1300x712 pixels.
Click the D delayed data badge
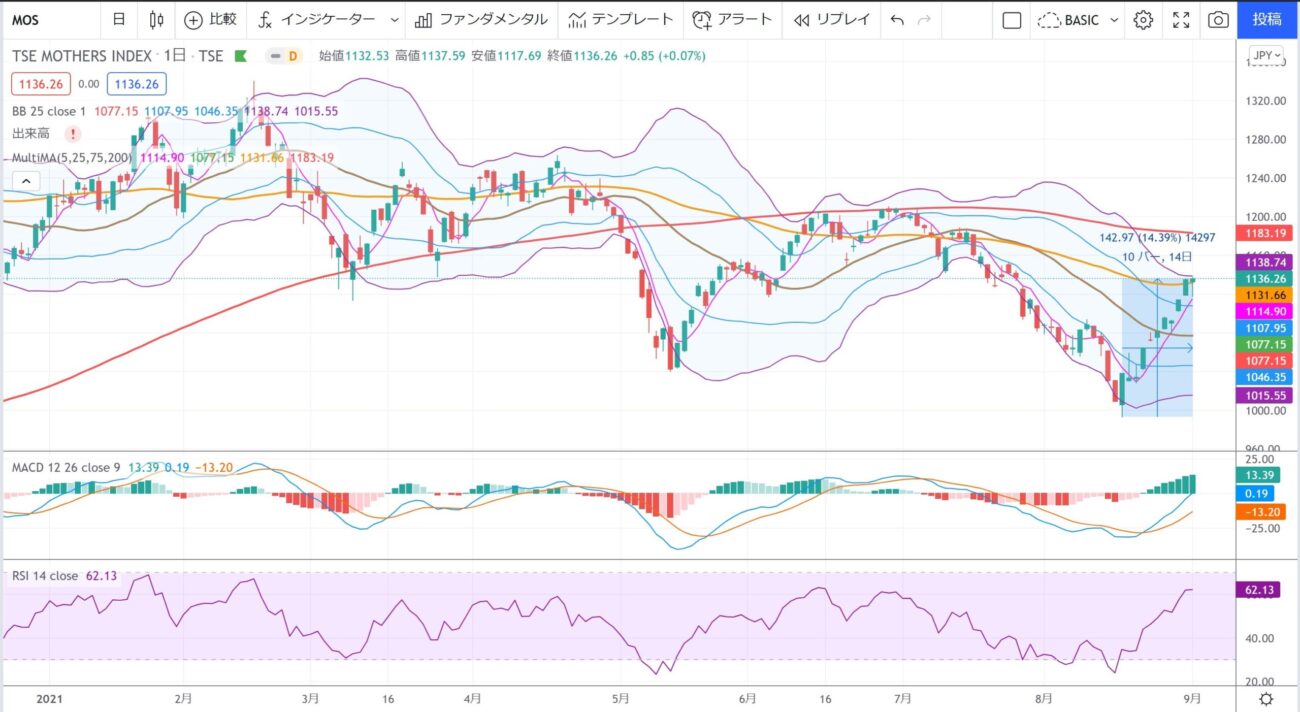tap(293, 56)
